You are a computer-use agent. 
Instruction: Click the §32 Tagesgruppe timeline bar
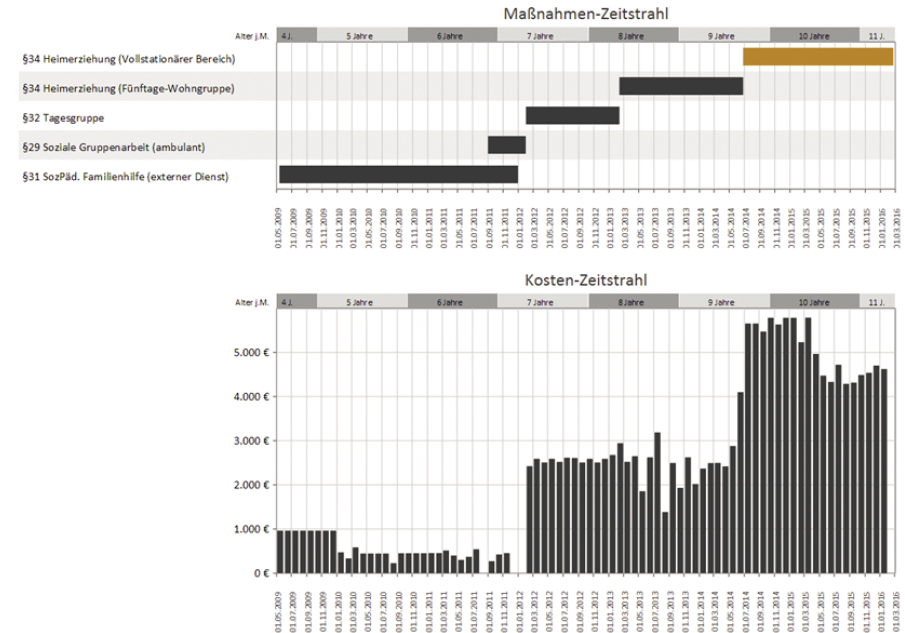coord(572,115)
